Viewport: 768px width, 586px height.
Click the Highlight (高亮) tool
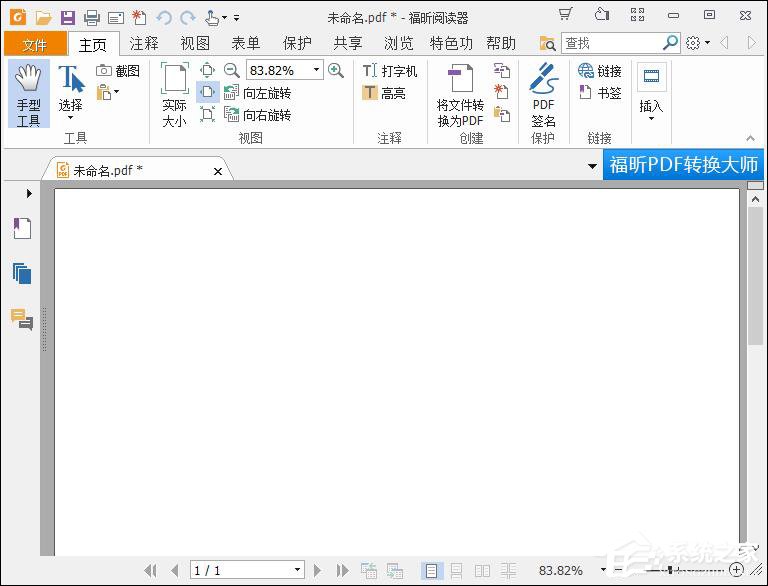pyautogui.click(x=384, y=93)
